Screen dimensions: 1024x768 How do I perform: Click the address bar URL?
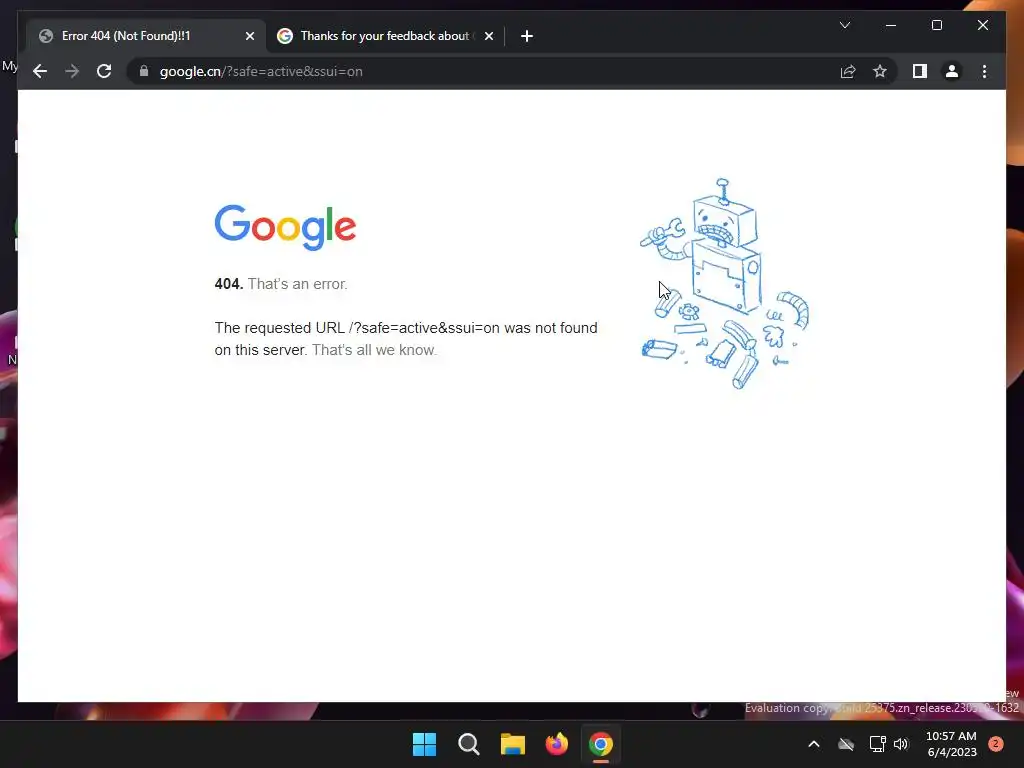click(261, 72)
